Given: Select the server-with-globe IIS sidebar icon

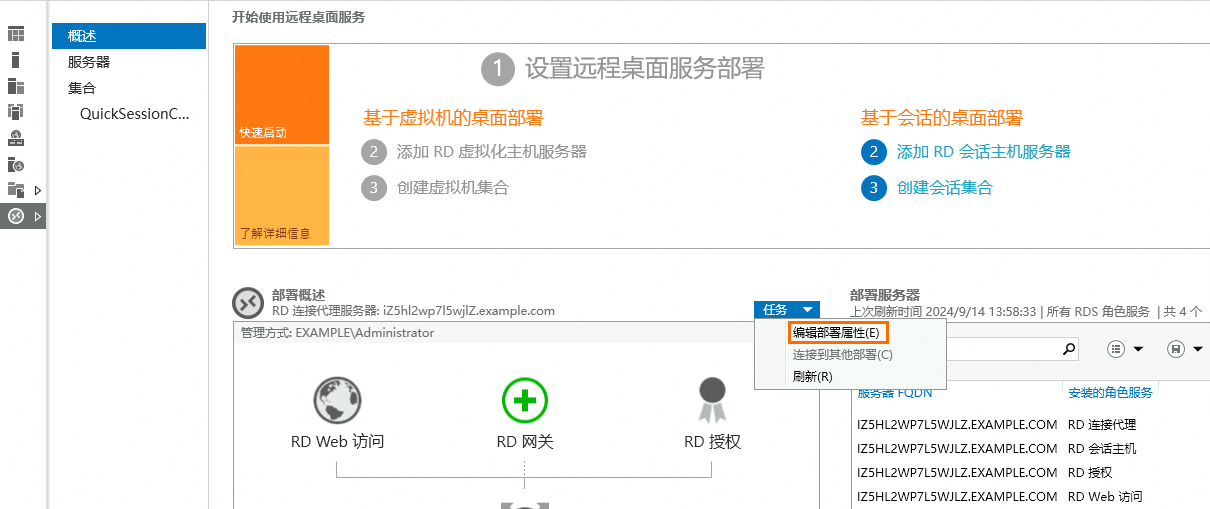Looking at the screenshot, I should click(16, 164).
